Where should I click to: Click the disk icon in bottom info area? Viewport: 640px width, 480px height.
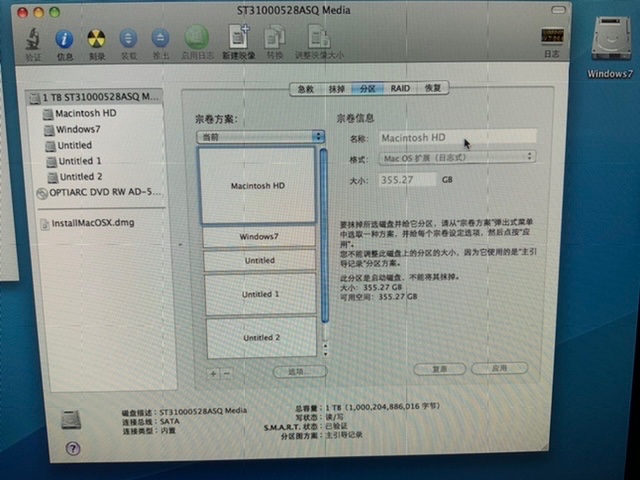(71, 420)
